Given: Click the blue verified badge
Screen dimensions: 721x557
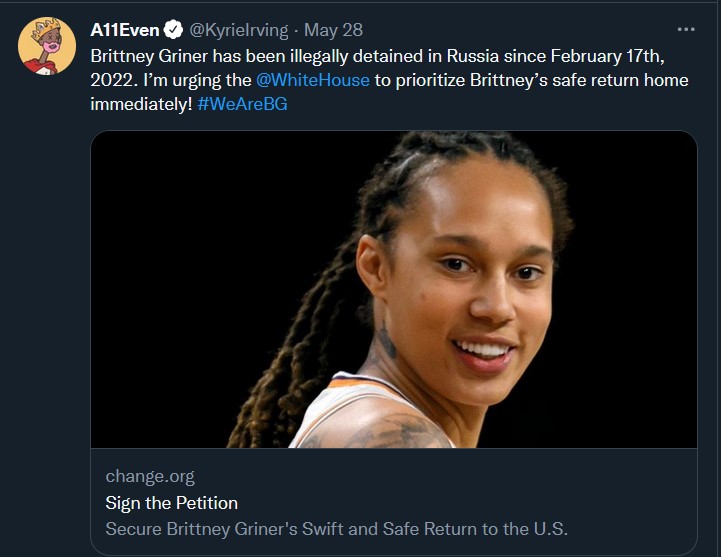Looking at the screenshot, I should [174, 30].
